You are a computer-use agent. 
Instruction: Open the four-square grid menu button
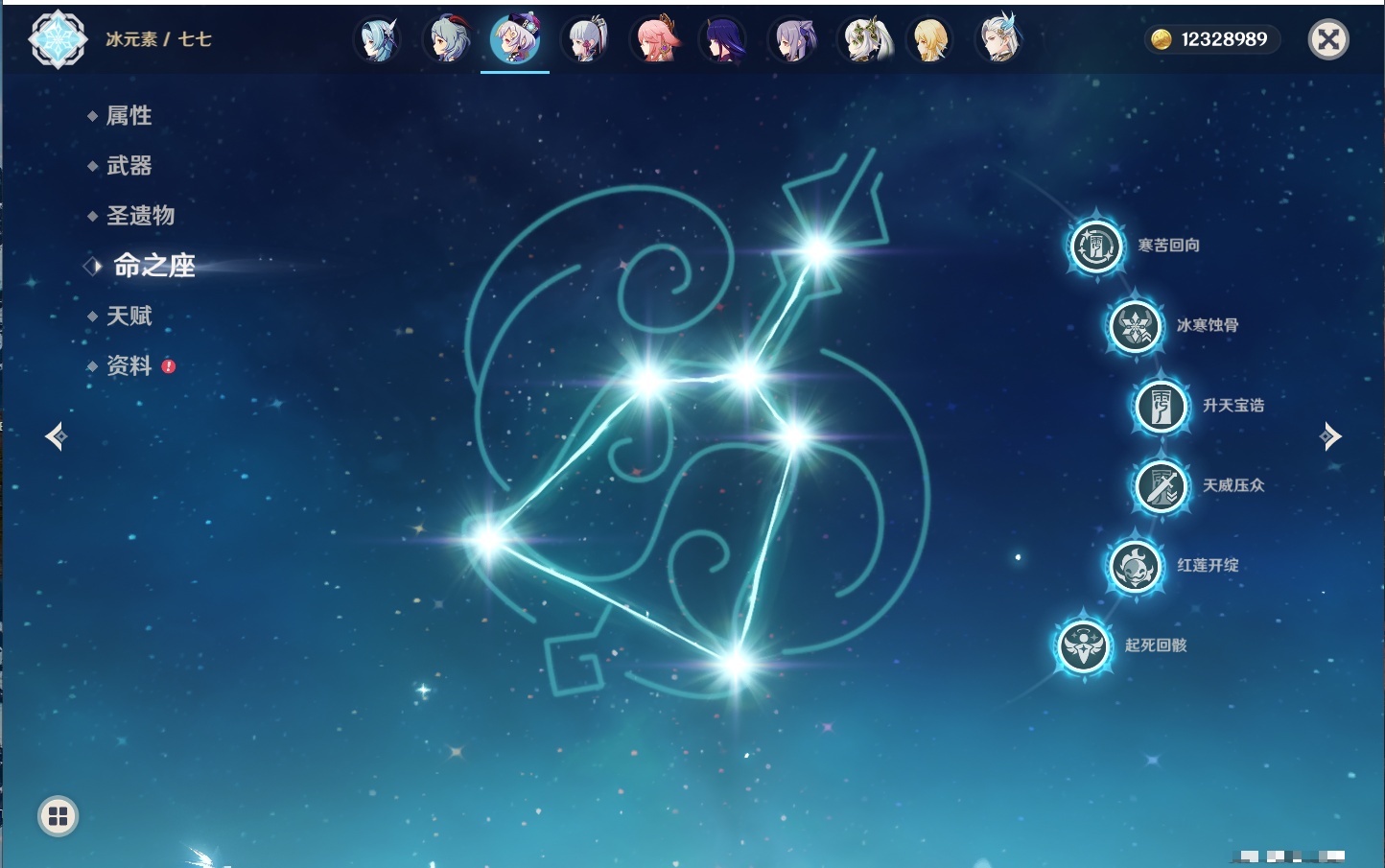point(58,816)
